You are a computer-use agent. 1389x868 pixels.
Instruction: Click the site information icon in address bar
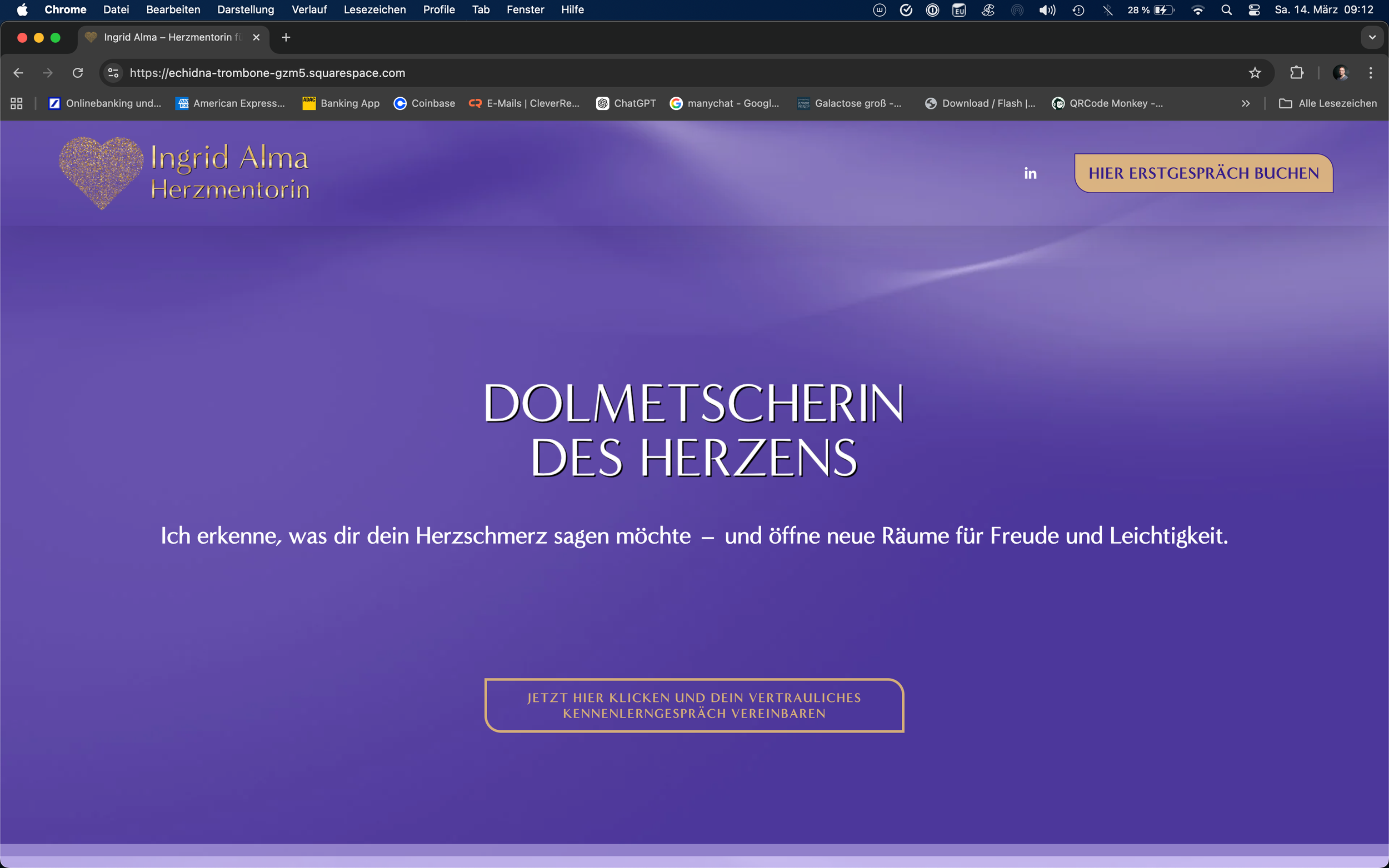tap(113, 73)
